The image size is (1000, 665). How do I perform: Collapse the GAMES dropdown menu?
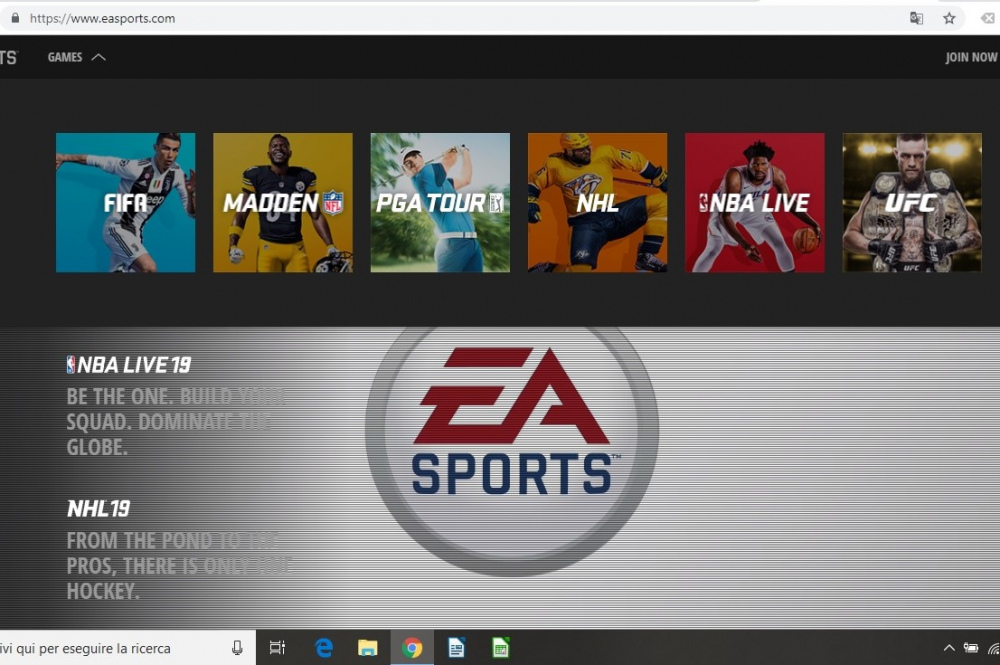tap(77, 57)
